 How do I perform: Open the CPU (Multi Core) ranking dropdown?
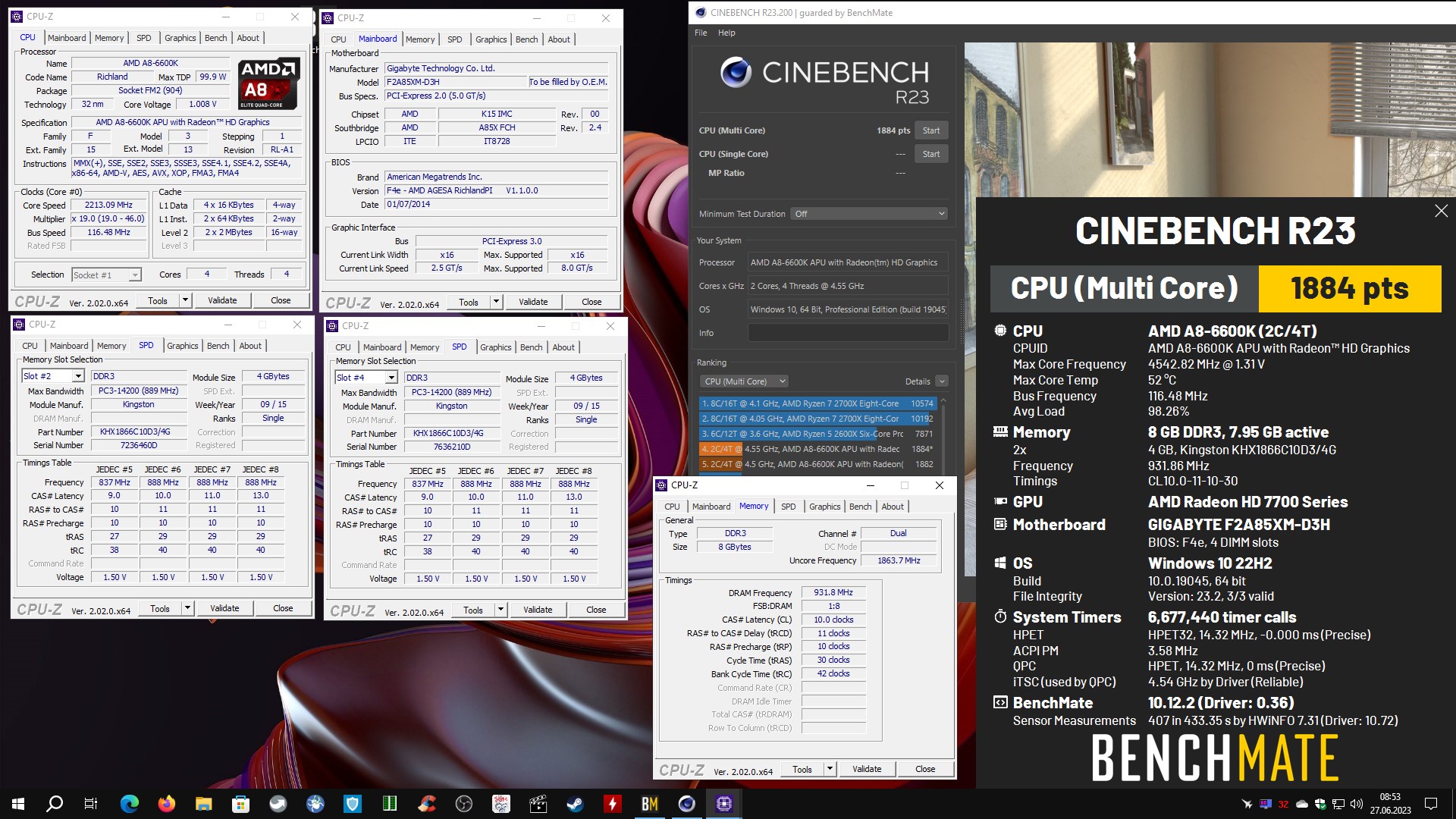[x=744, y=381]
